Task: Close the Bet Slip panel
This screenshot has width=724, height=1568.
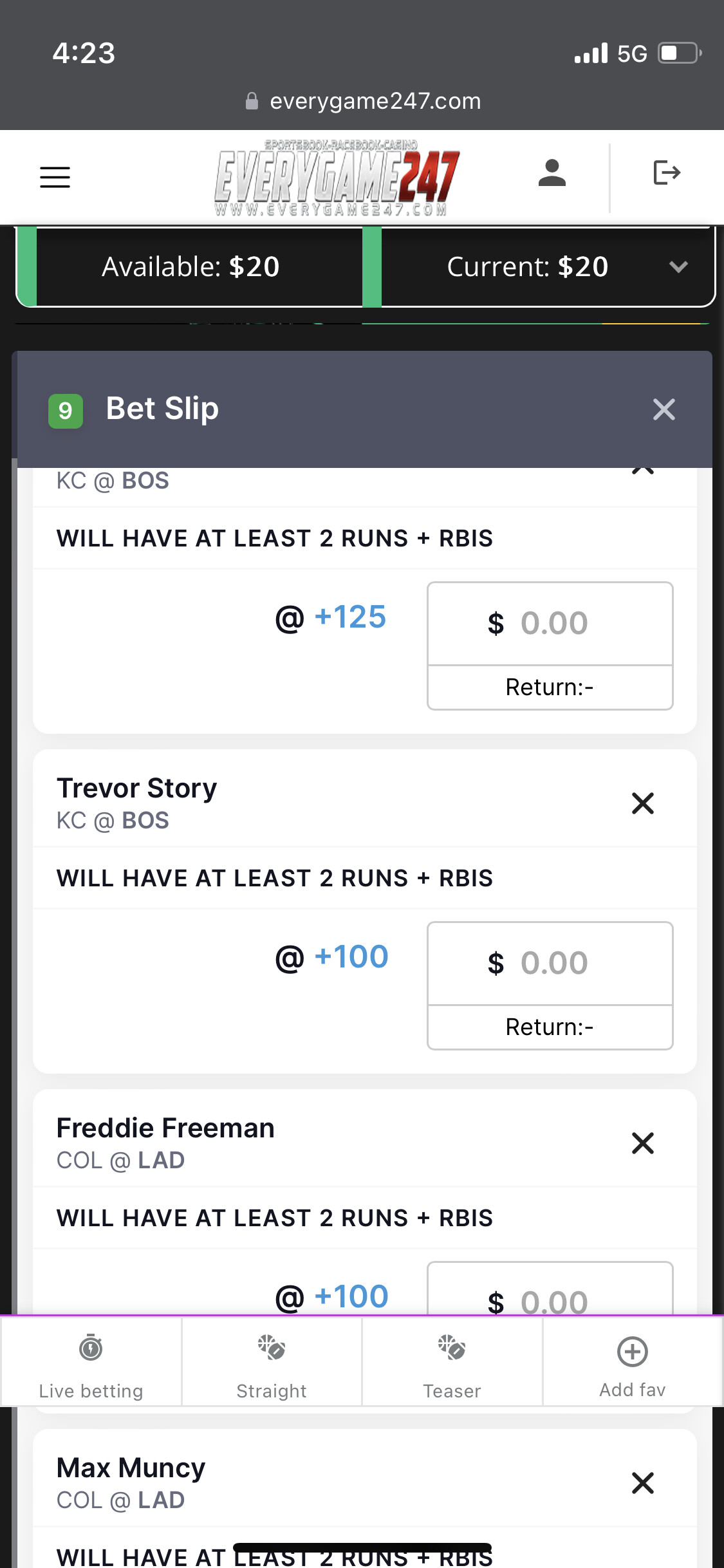Action: (664, 409)
